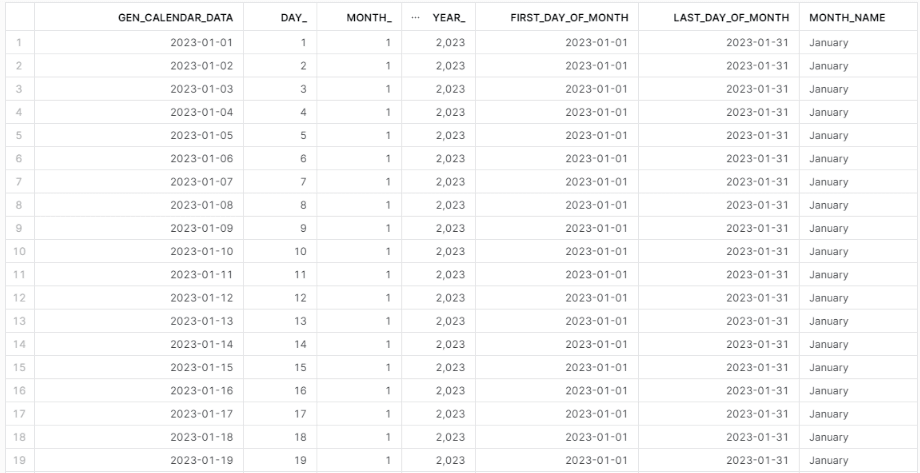Open the ellipsis menu beside YEAR_ header

415,18
